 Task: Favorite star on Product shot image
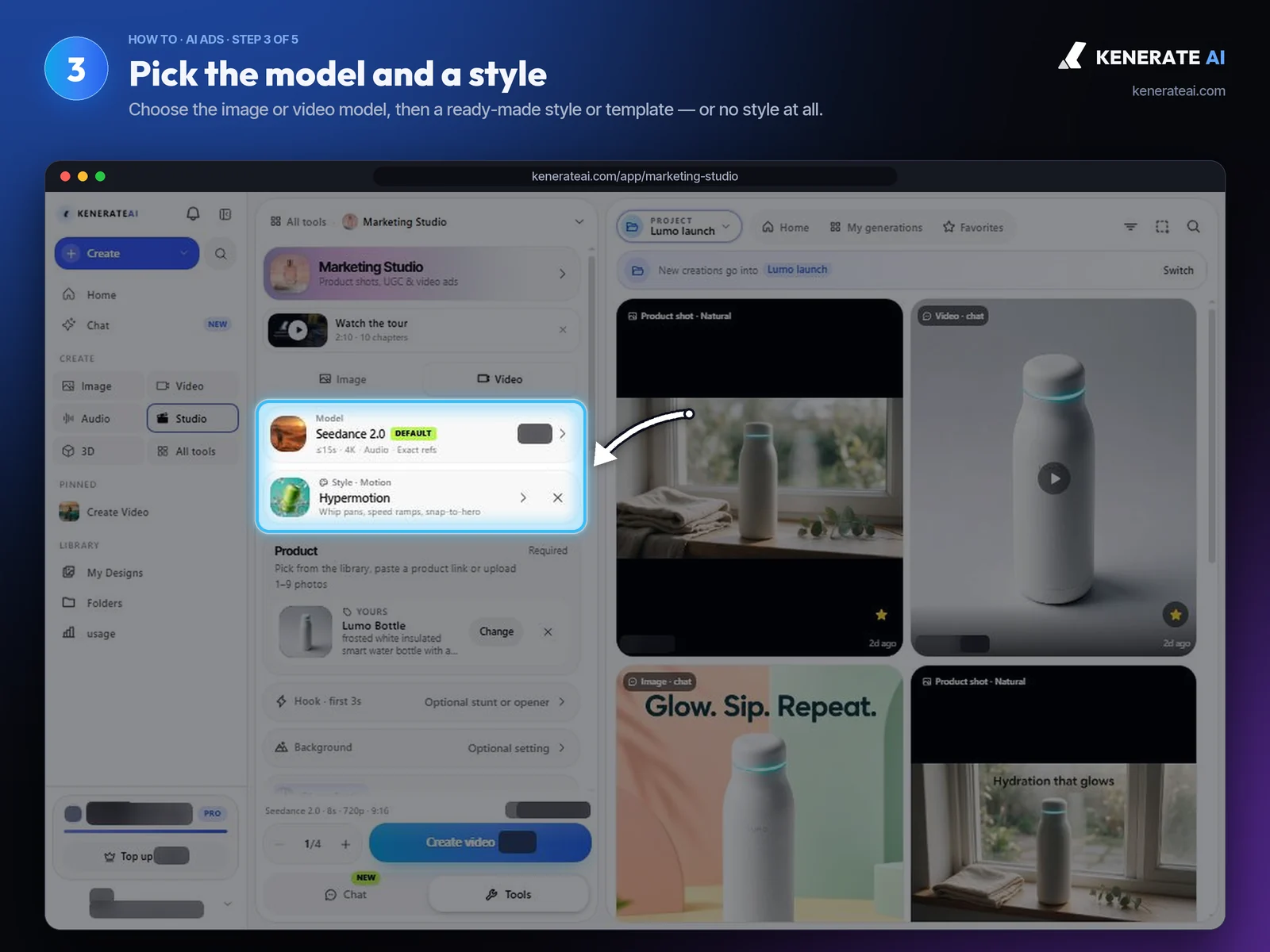(881, 615)
